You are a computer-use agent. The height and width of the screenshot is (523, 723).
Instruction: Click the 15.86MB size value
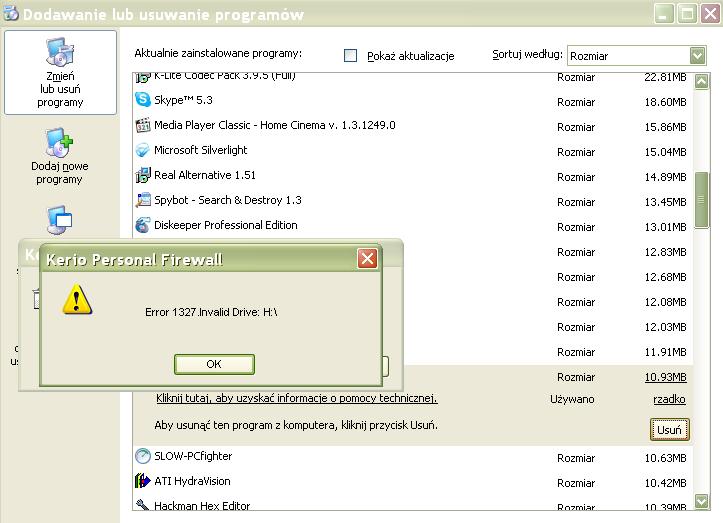pos(665,127)
